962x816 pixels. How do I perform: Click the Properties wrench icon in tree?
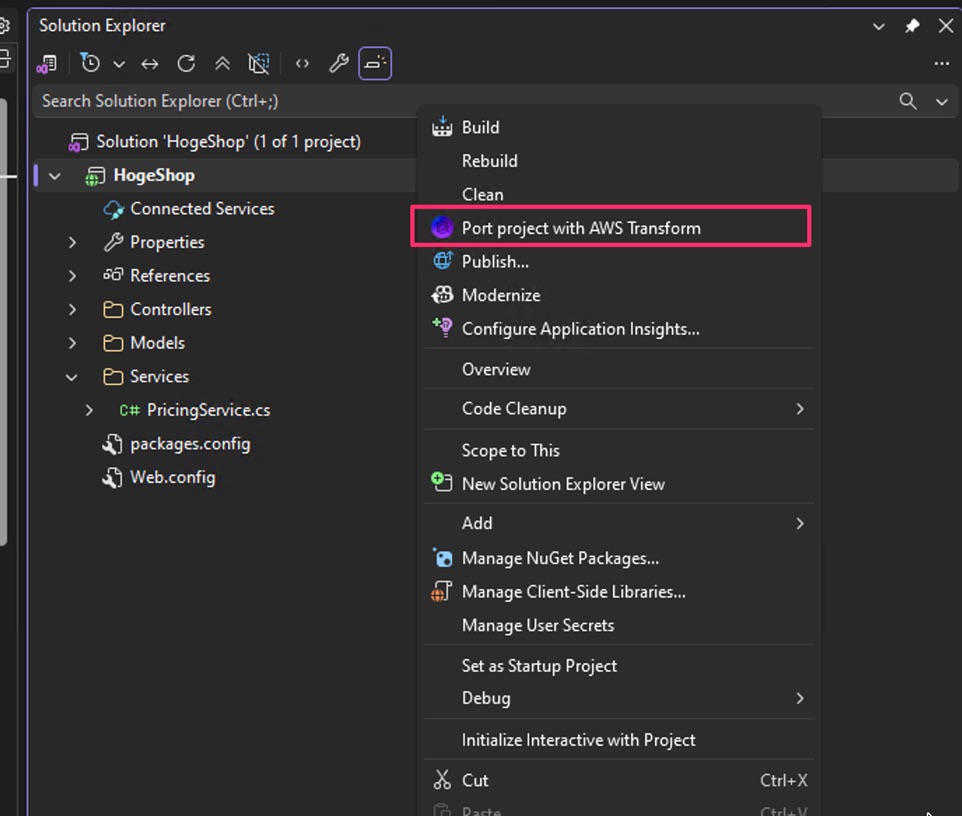click(x=113, y=242)
